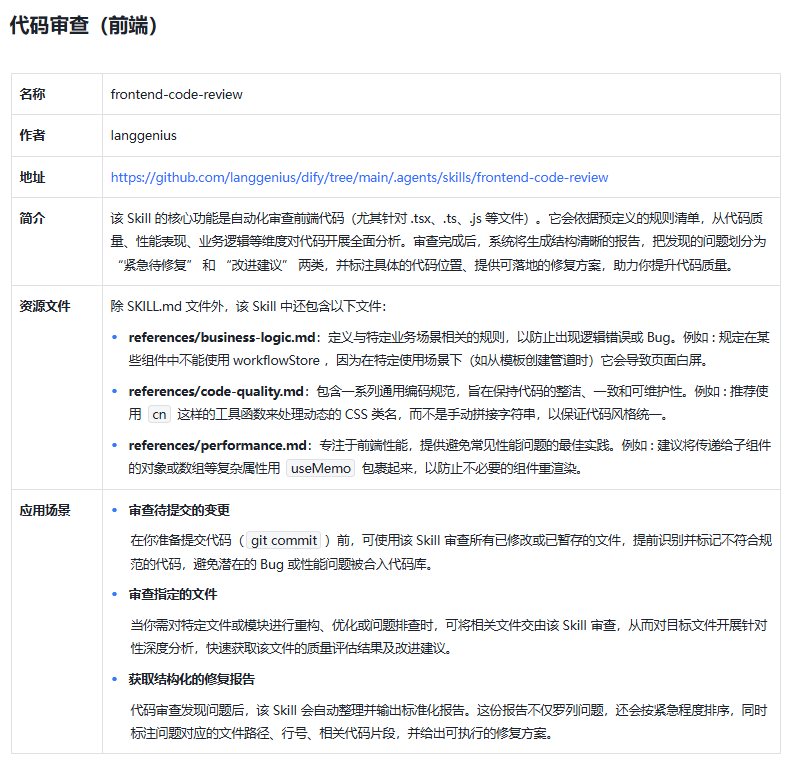Select the bullet heading 审查指定的文件
This screenshot has width=790, height=763.
tap(173, 594)
